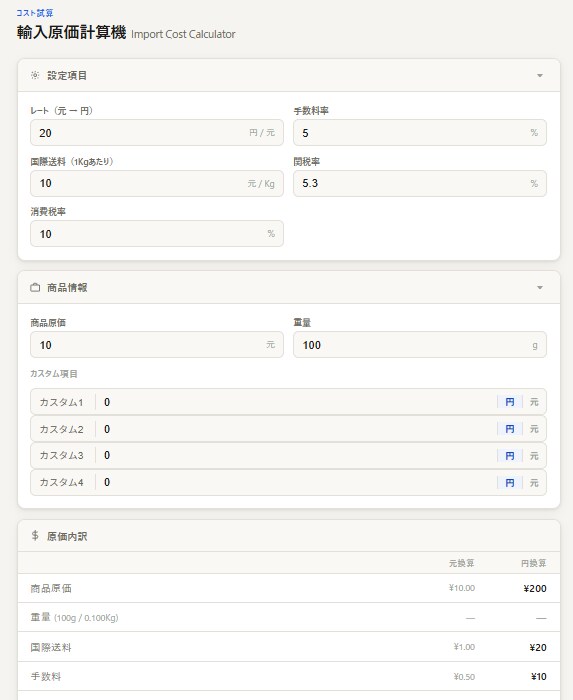
Task: Click the 円 / 元 unit suffix
Action: pyautogui.click(x=262, y=133)
